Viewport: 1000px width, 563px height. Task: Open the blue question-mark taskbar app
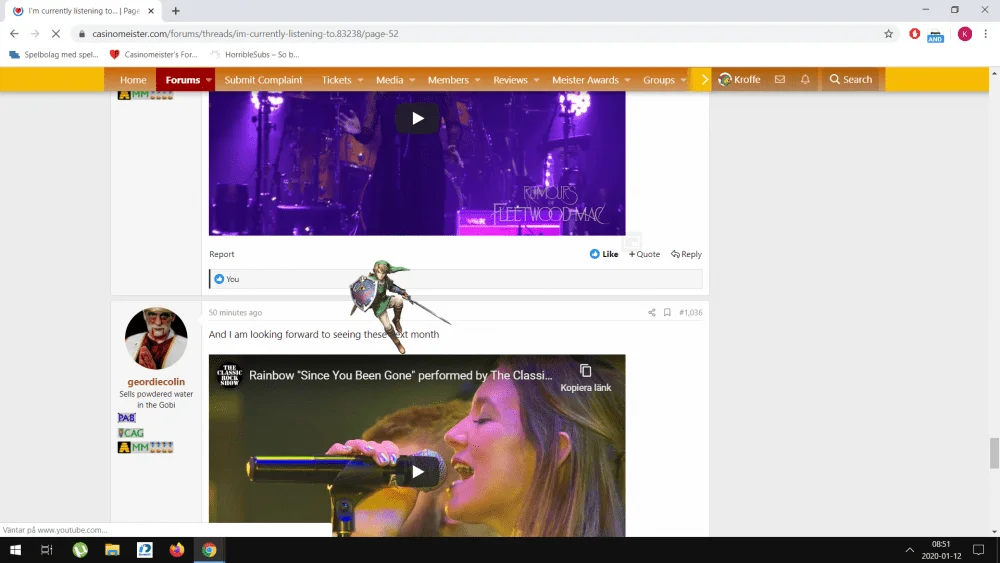click(x=145, y=550)
